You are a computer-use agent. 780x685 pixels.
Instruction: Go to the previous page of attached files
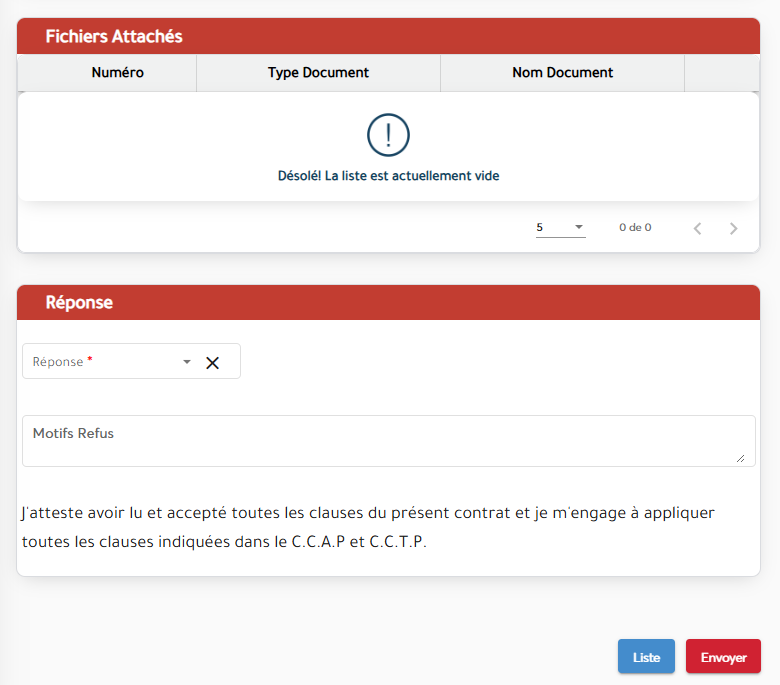pos(697,228)
